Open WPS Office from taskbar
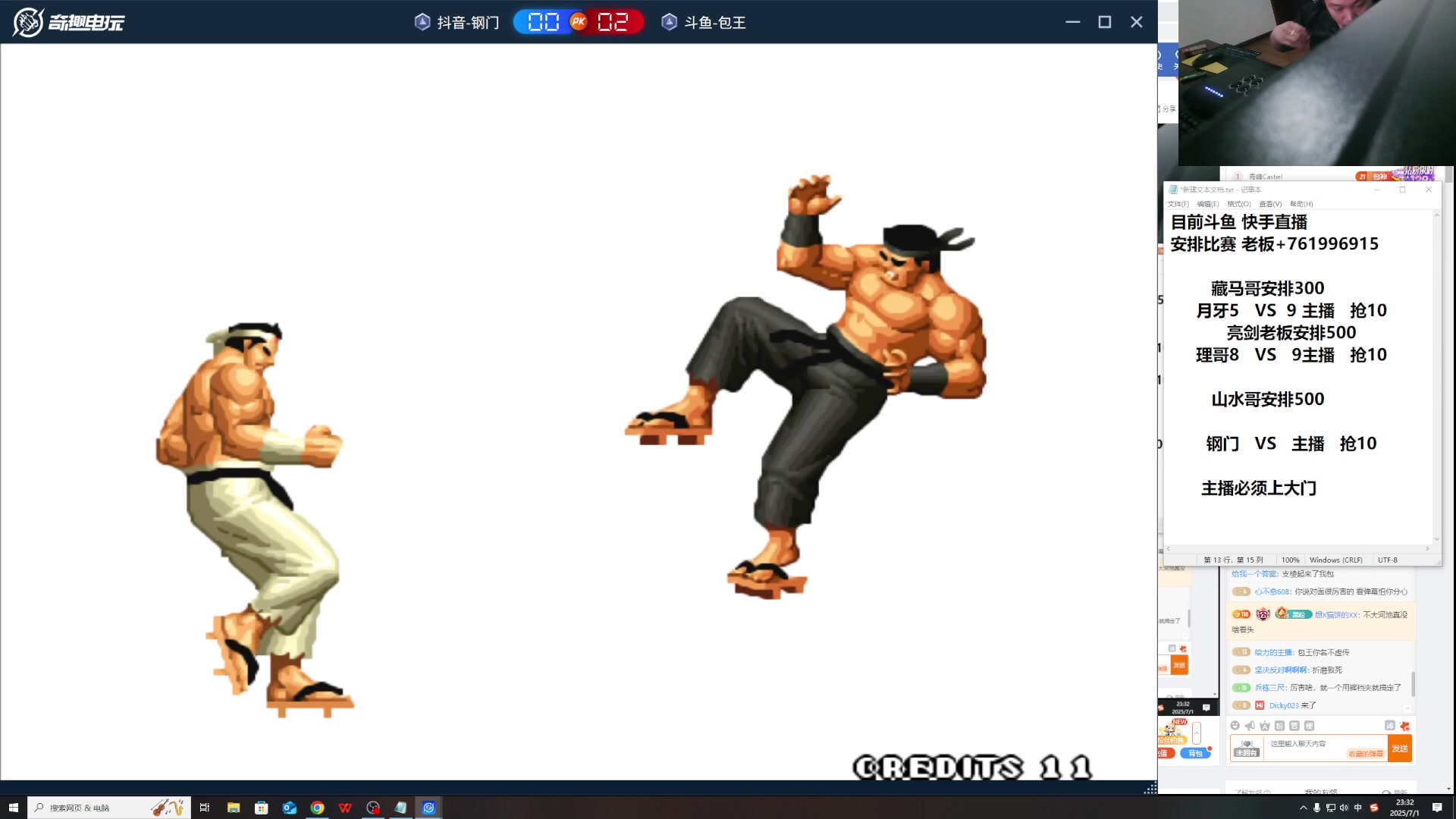This screenshot has height=819, width=1456. (345, 808)
